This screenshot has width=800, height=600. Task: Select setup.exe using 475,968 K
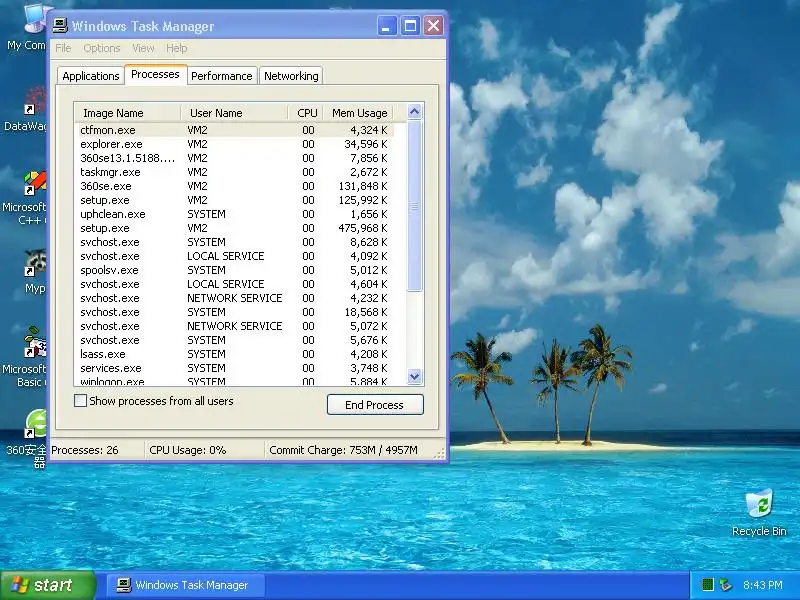[x=235, y=228]
